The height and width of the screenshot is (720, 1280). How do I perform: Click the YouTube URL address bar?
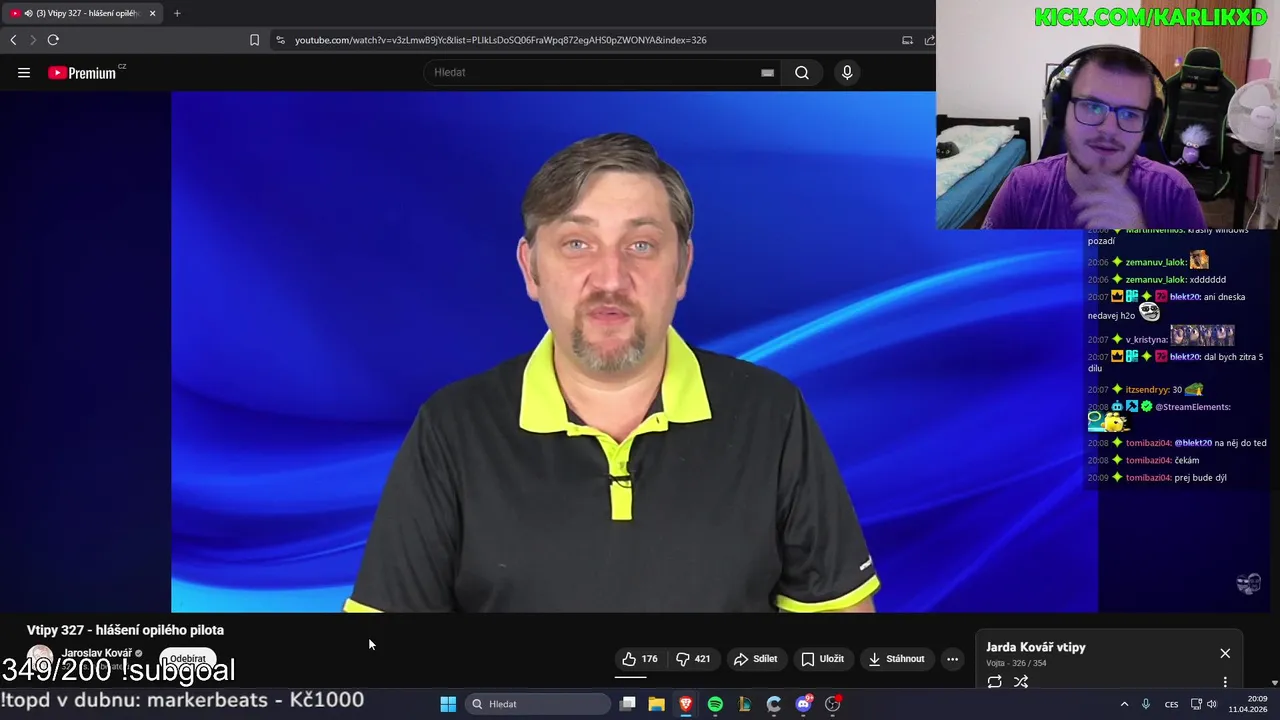500,40
